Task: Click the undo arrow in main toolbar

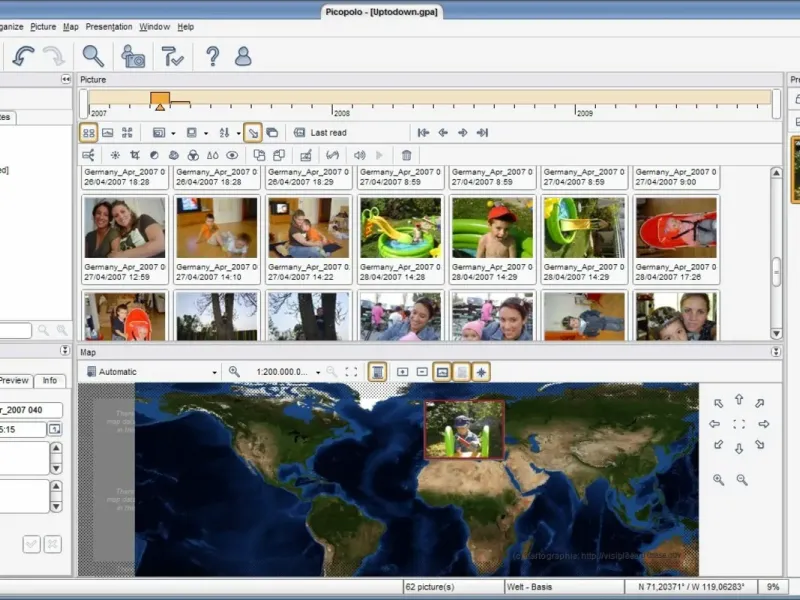Action: [23, 56]
